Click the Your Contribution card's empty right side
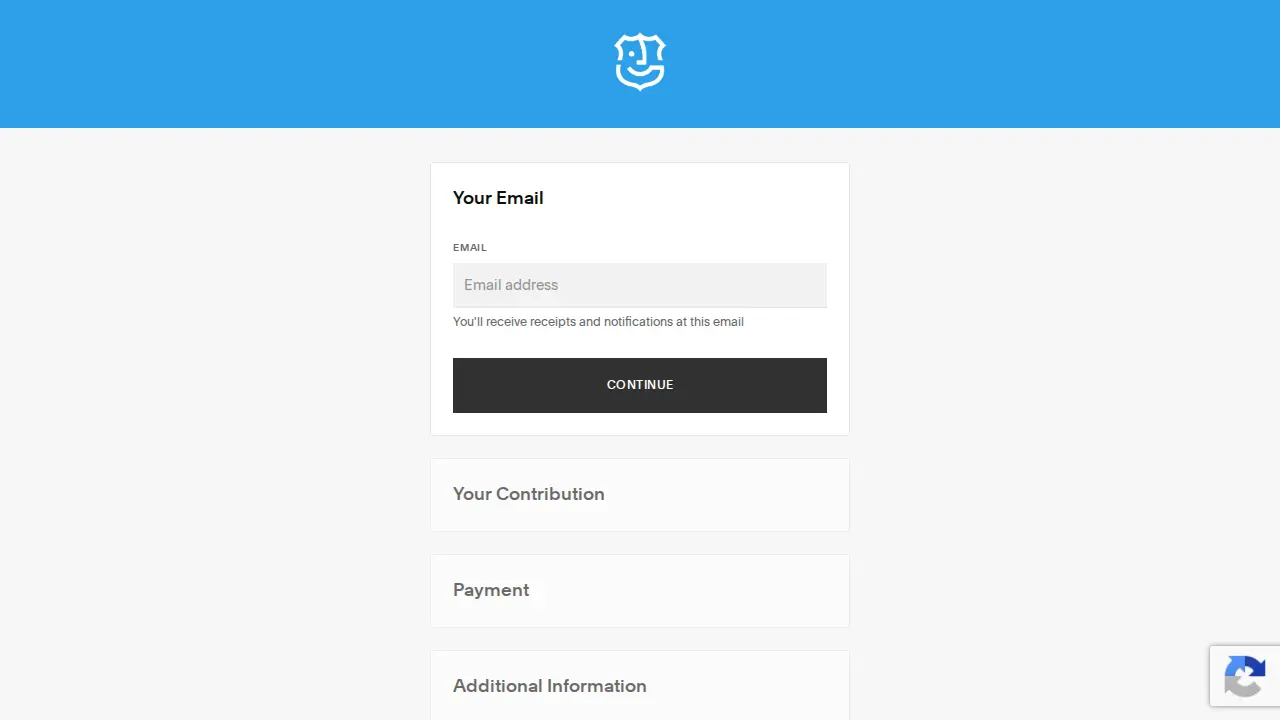 (740, 495)
